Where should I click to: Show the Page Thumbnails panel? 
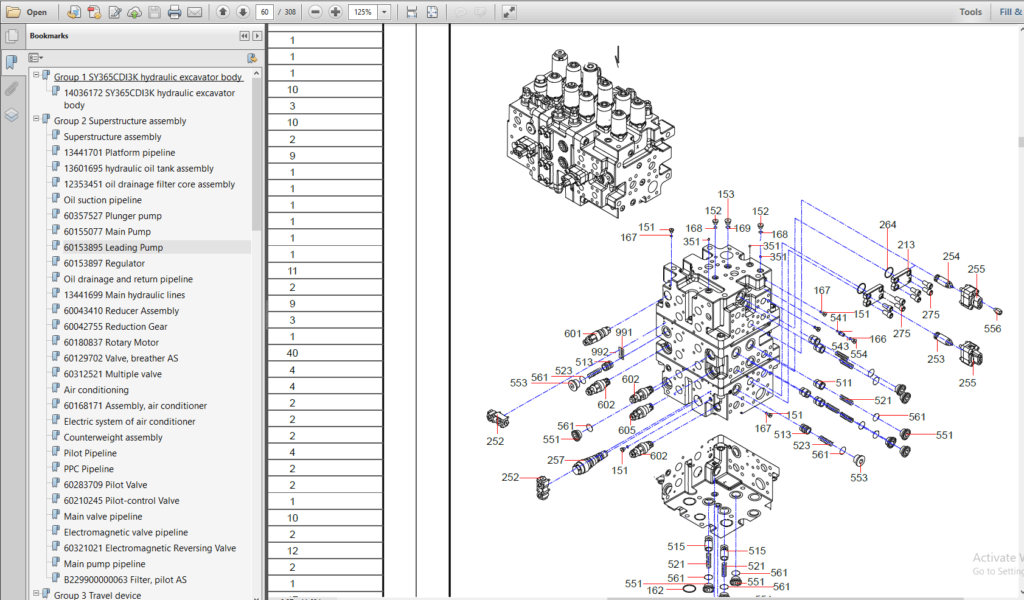12,37
